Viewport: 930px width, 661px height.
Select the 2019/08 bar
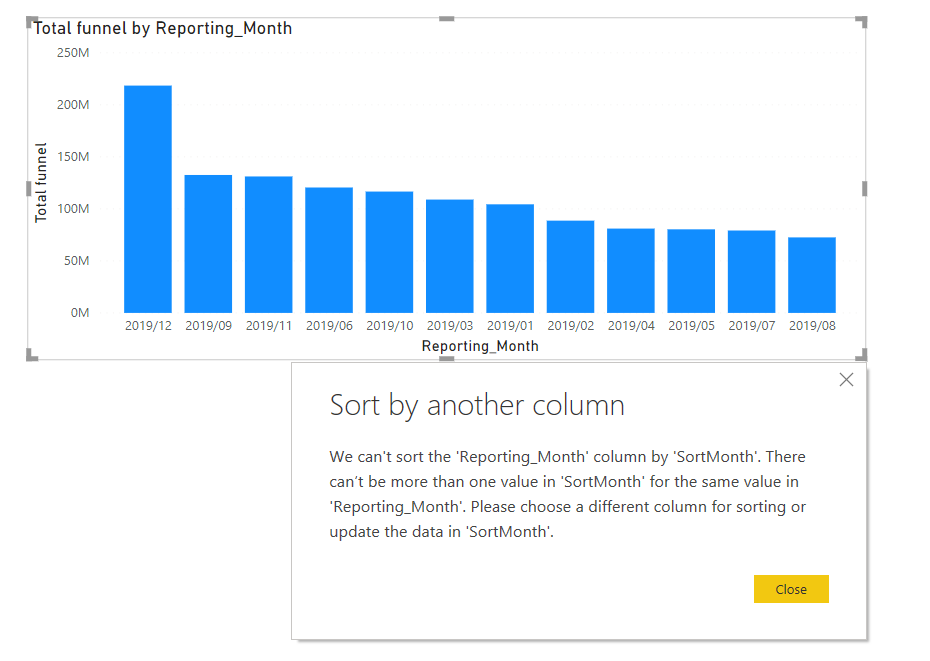pos(812,275)
